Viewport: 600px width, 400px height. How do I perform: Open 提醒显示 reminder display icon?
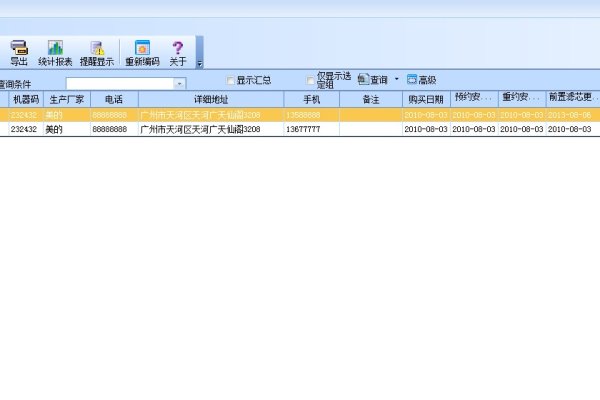(x=97, y=47)
